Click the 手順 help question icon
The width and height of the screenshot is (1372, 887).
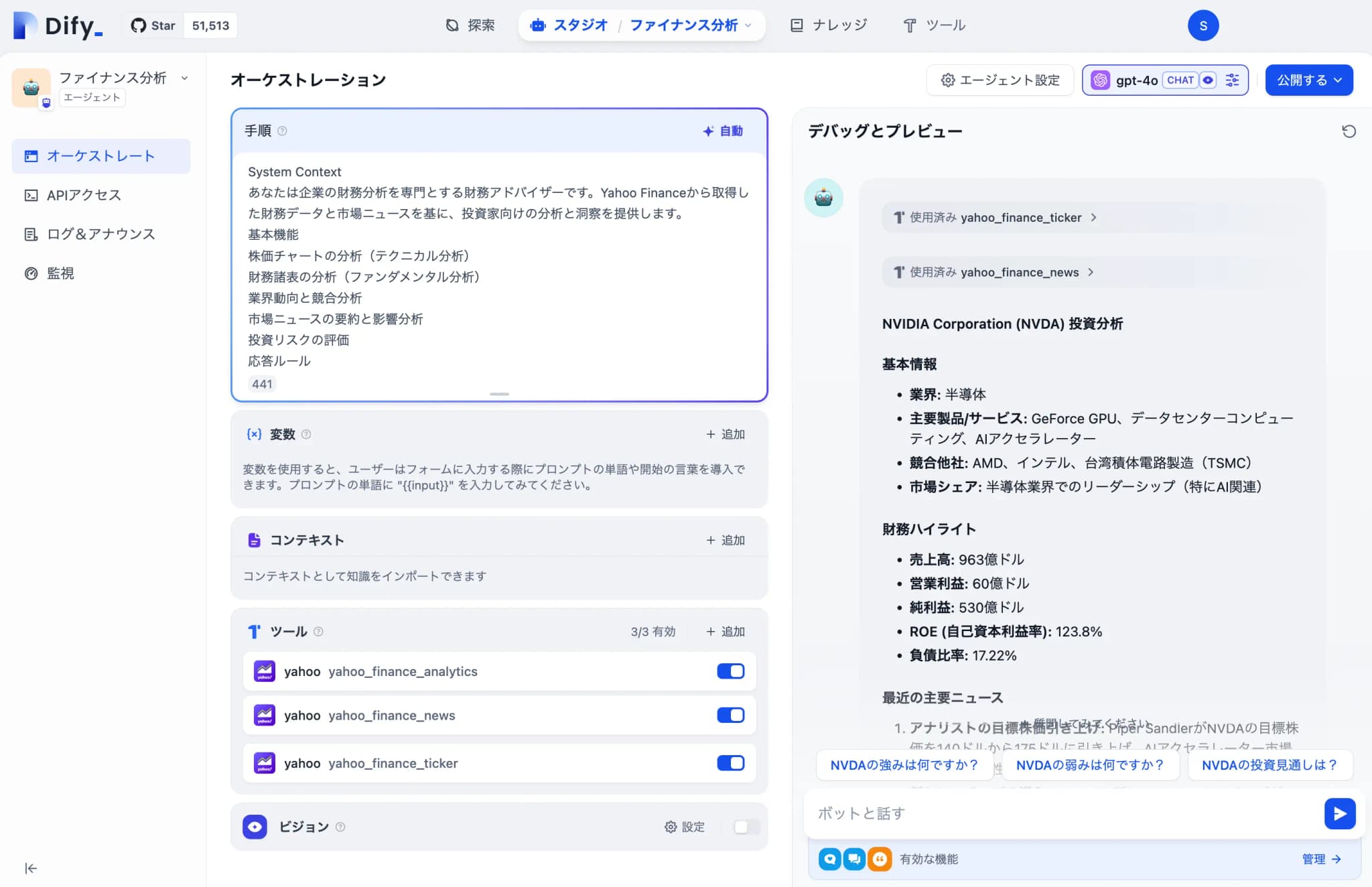pos(282,131)
